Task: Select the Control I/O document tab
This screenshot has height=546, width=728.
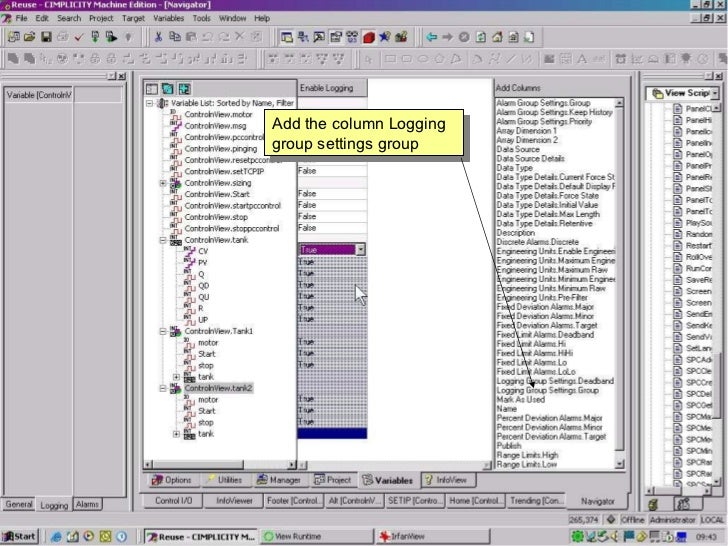Action: [x=174, y=501]
